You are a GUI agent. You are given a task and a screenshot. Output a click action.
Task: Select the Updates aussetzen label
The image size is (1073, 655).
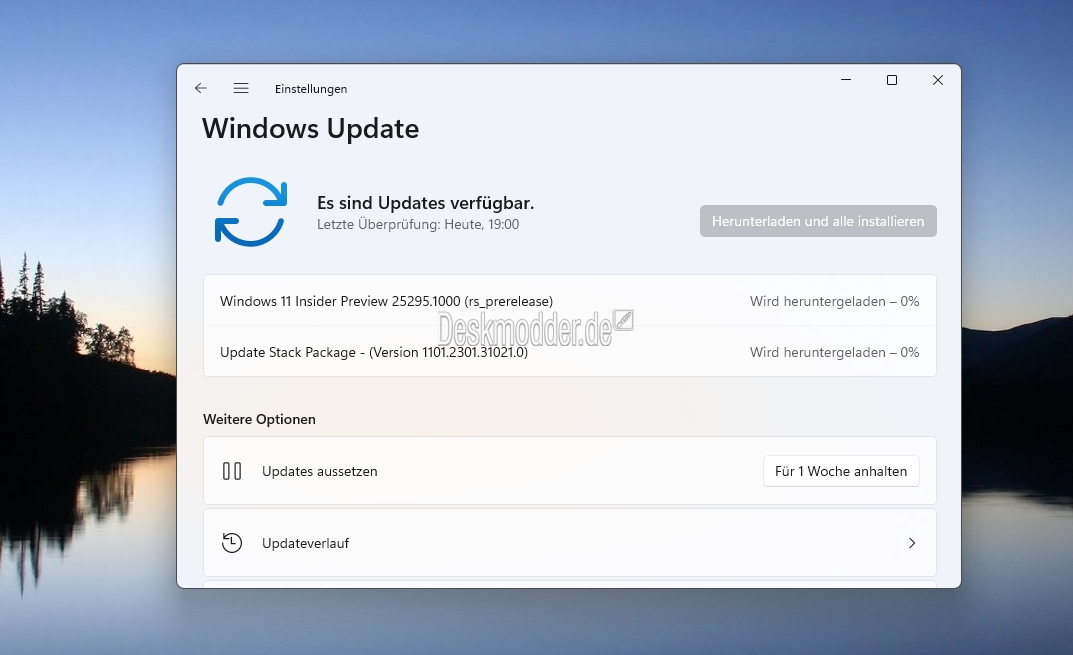(320, 471)
